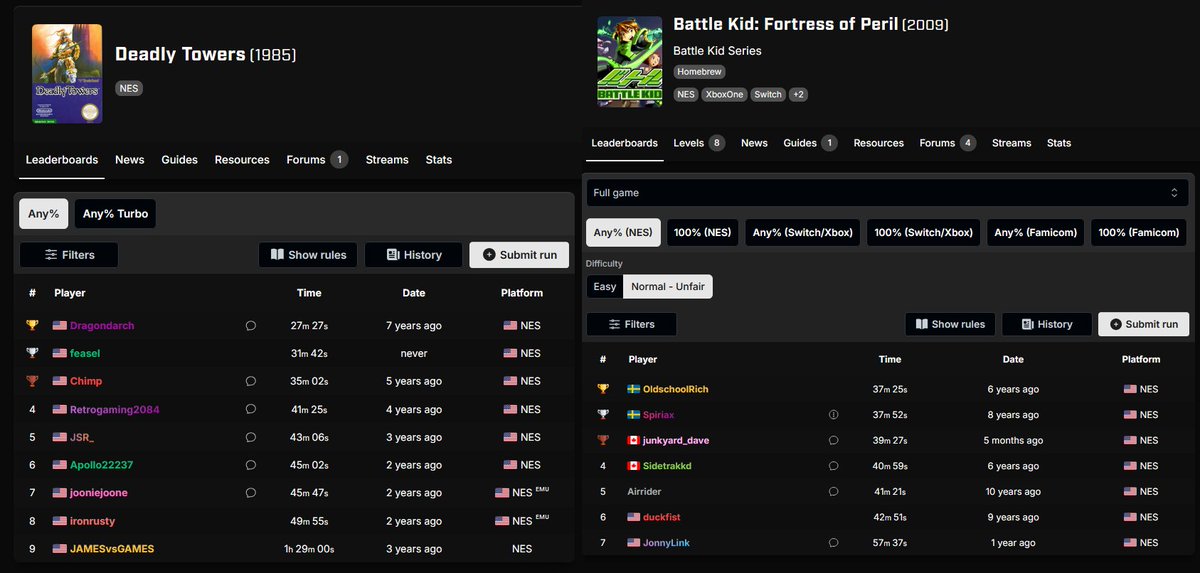This screenshot has width=1200, height=573.
Task: Open Battle Kid Series link
Action: (717, 50)
